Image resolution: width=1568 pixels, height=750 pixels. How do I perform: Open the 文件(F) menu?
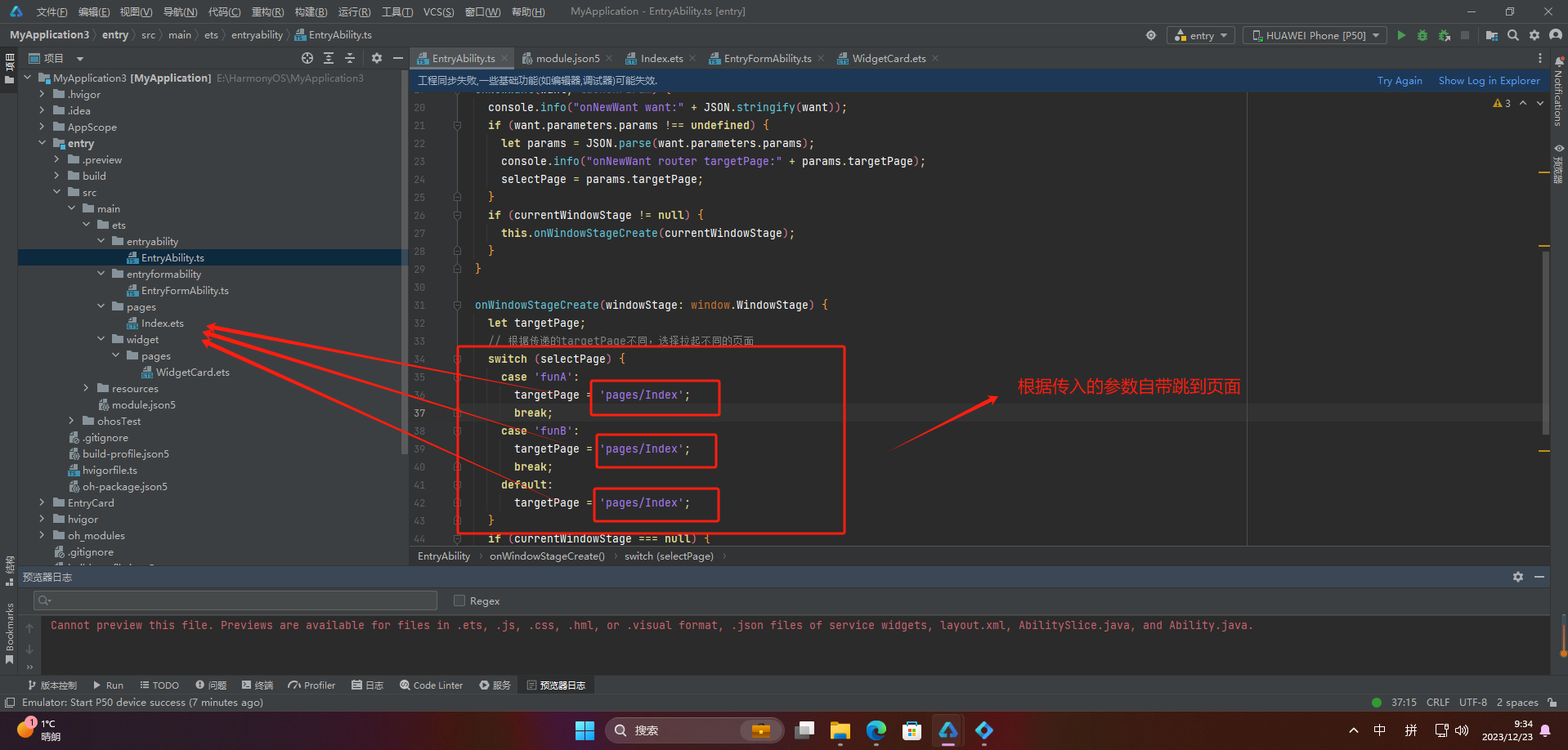pos(52,11)
